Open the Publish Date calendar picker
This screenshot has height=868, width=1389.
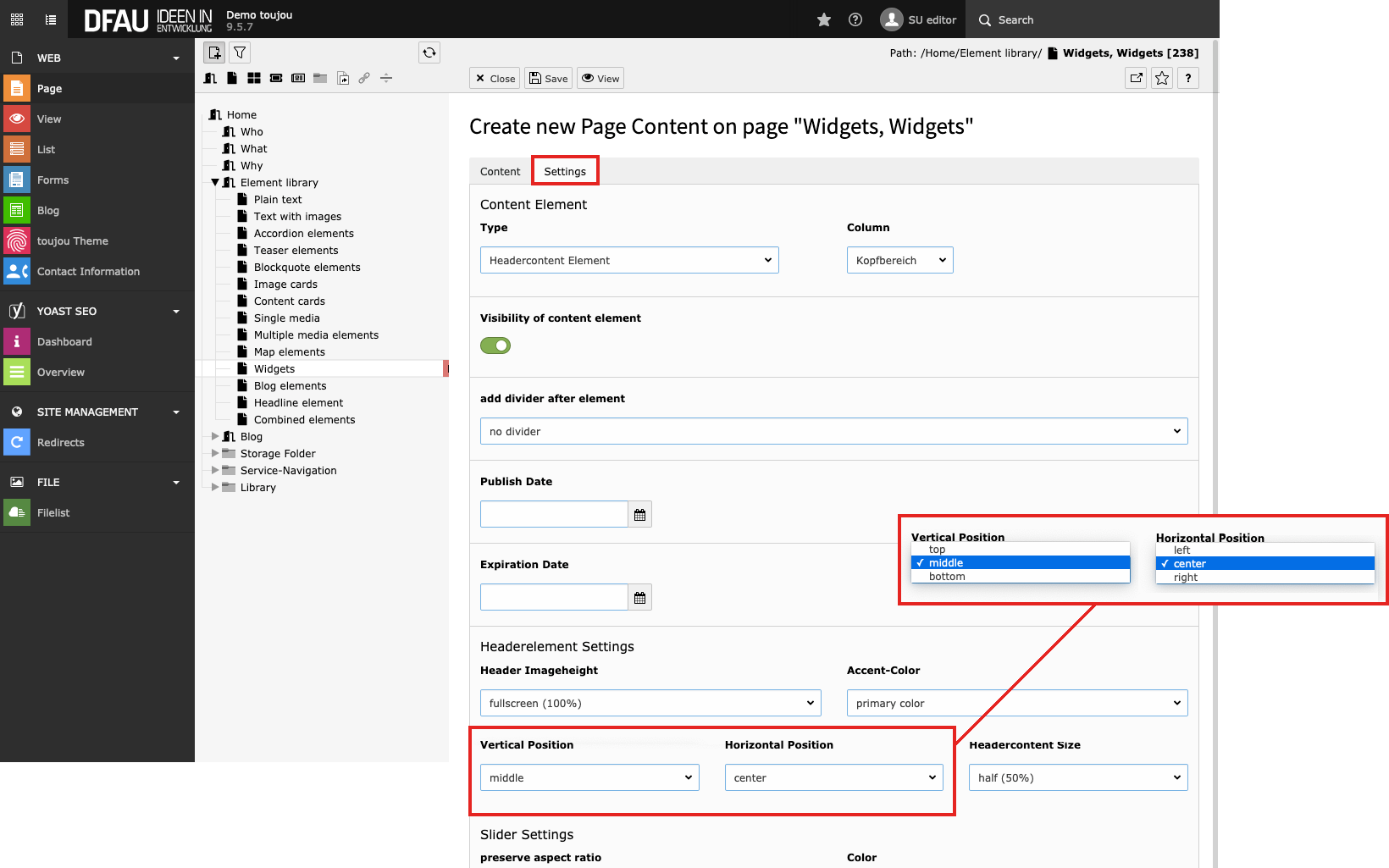(639, 515)
